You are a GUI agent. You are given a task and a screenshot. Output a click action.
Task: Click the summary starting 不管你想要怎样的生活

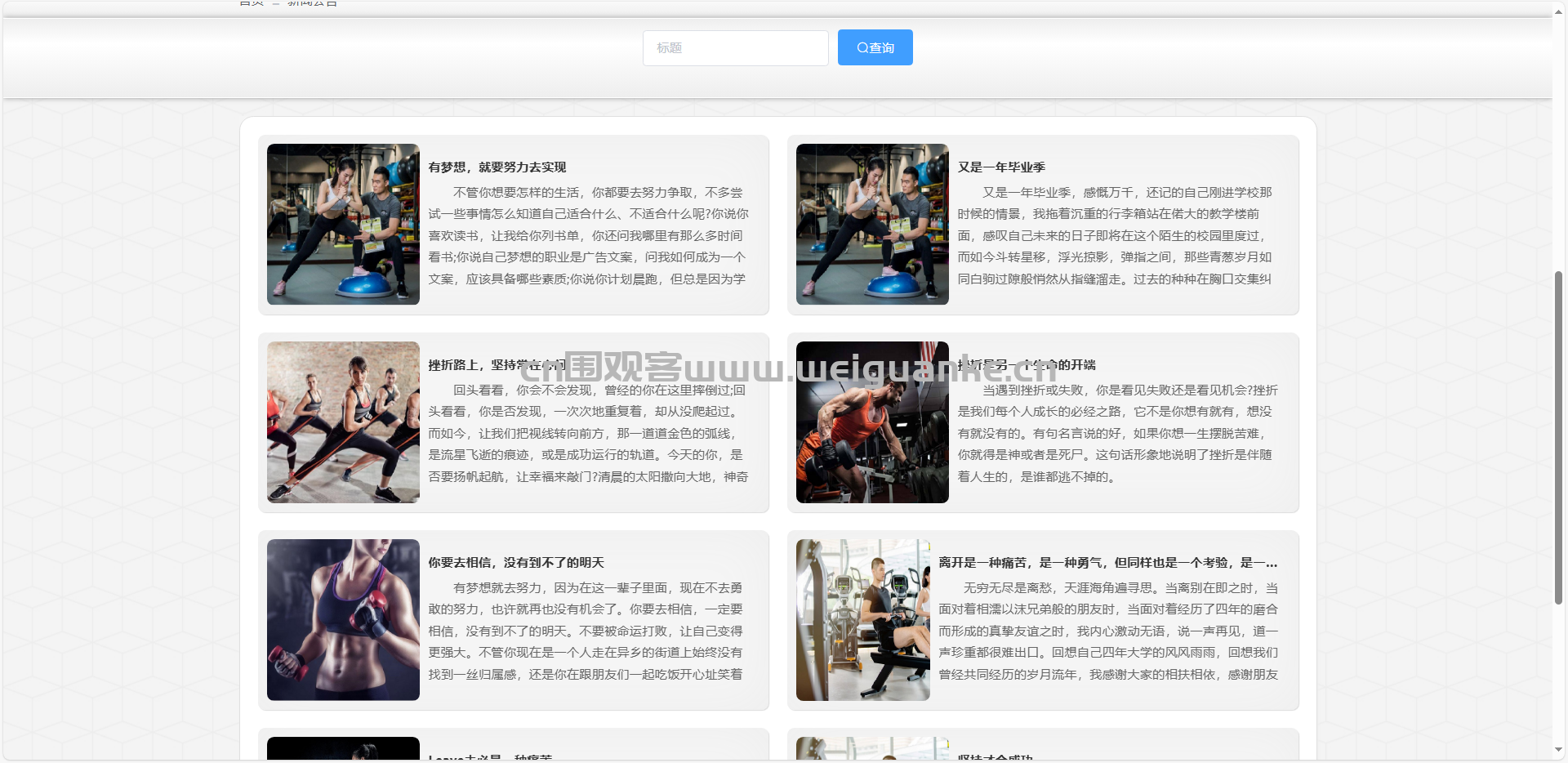pyautogui.click(x=588, y=236)
